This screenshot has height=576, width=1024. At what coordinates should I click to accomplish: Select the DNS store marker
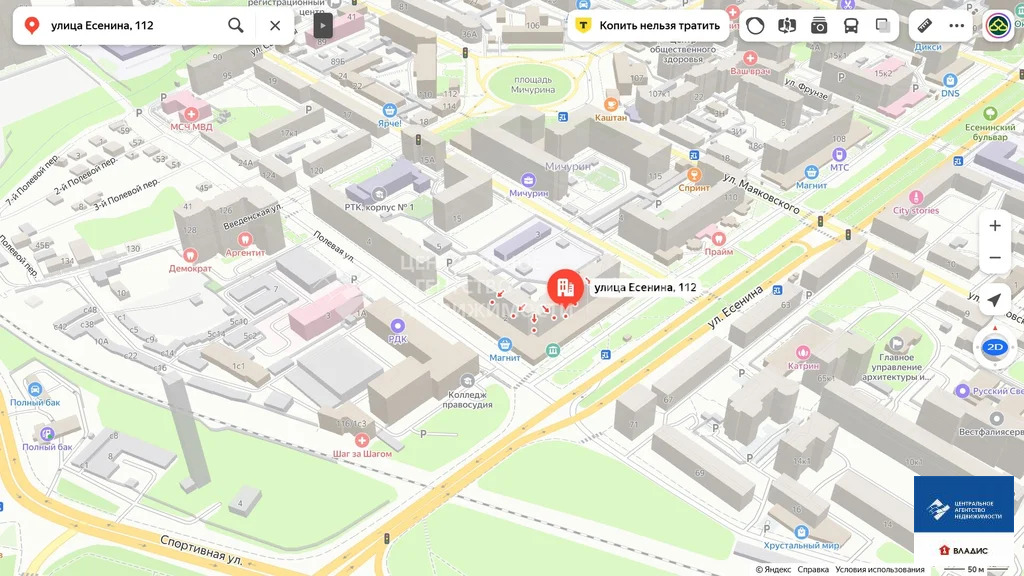coord(950,80)
